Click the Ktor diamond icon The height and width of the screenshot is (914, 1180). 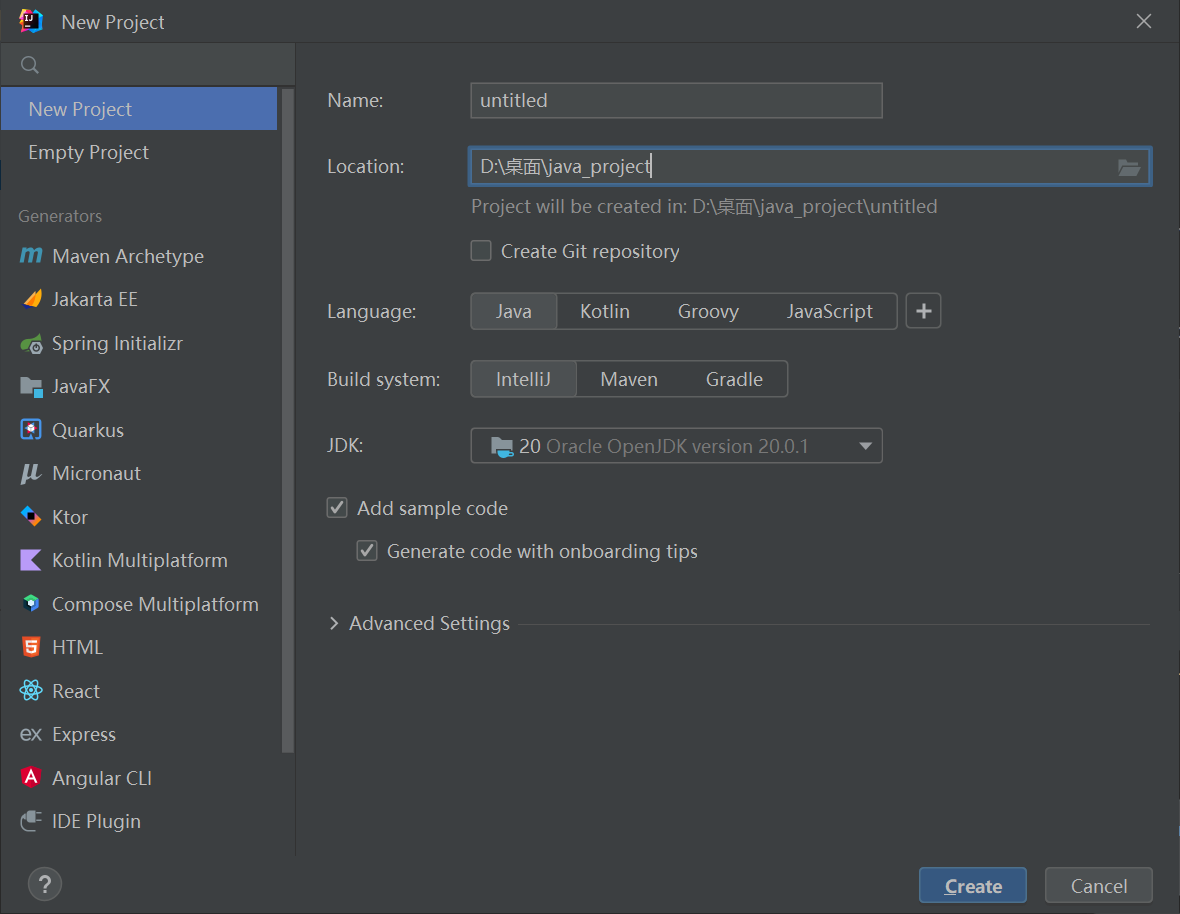31,517
